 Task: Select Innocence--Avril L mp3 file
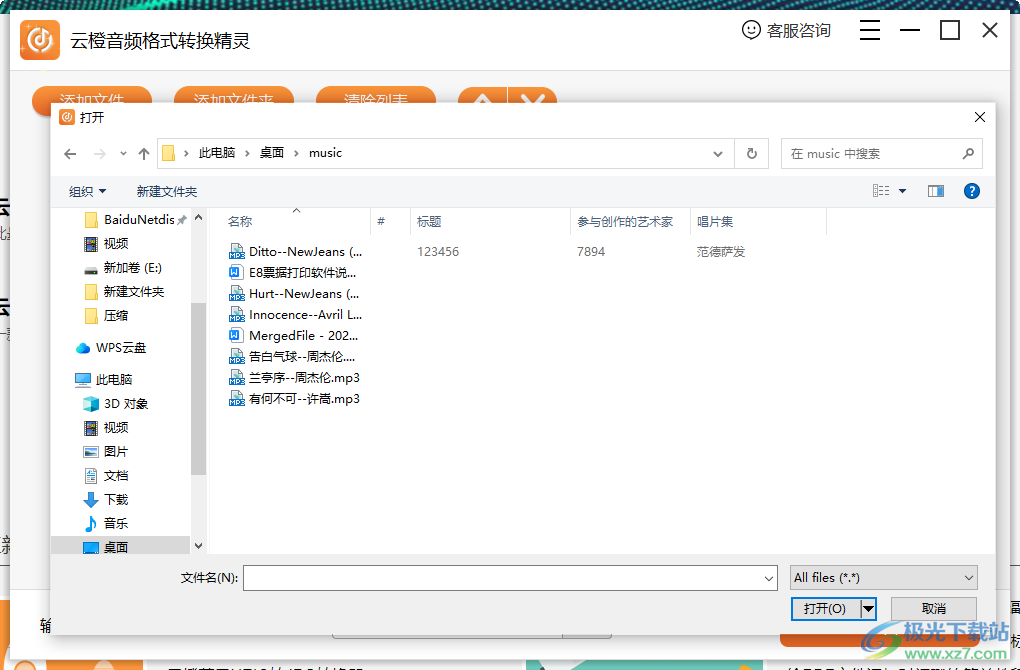(x=296, y=315)
